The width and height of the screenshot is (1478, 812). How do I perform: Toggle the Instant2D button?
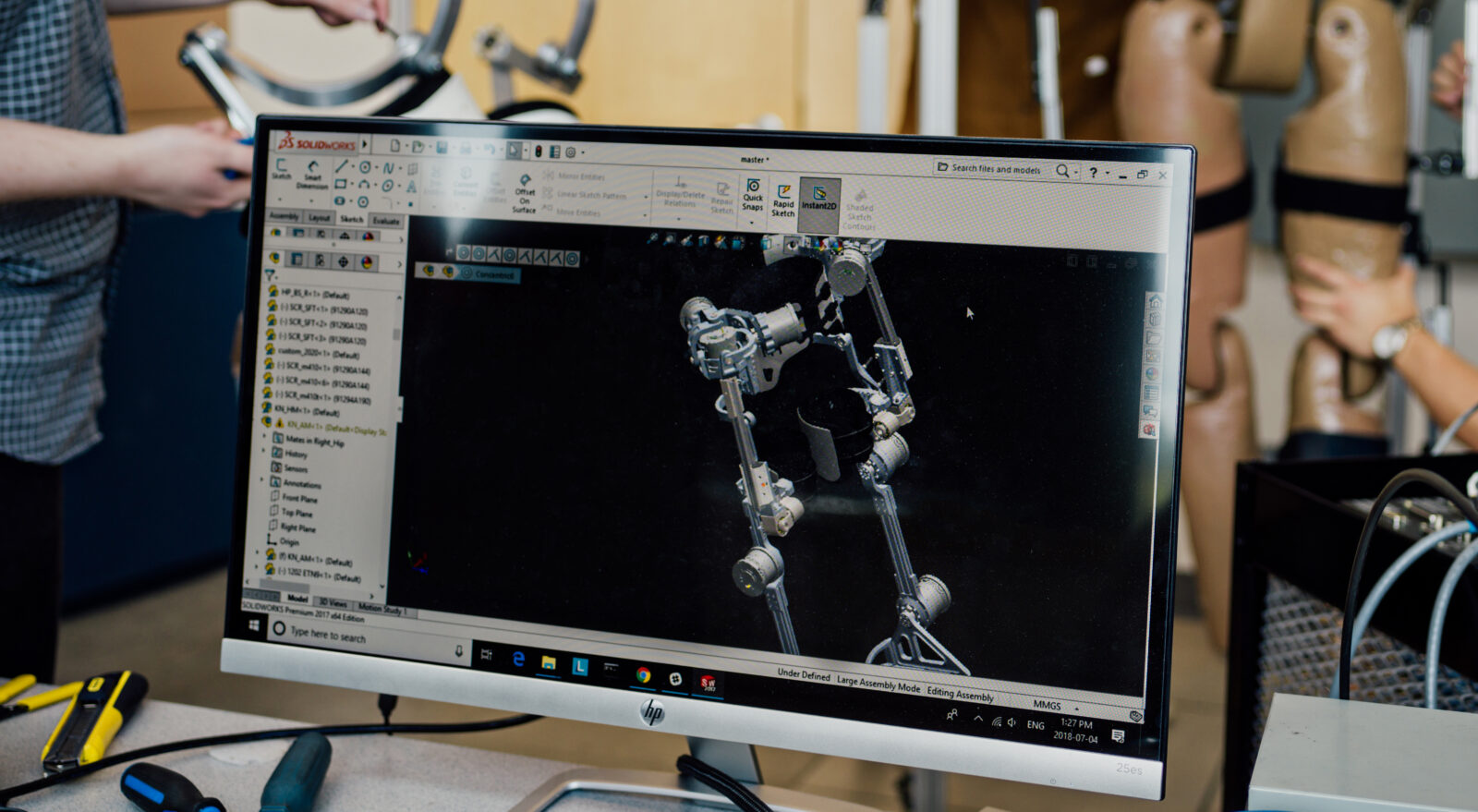tap(819, 199)
